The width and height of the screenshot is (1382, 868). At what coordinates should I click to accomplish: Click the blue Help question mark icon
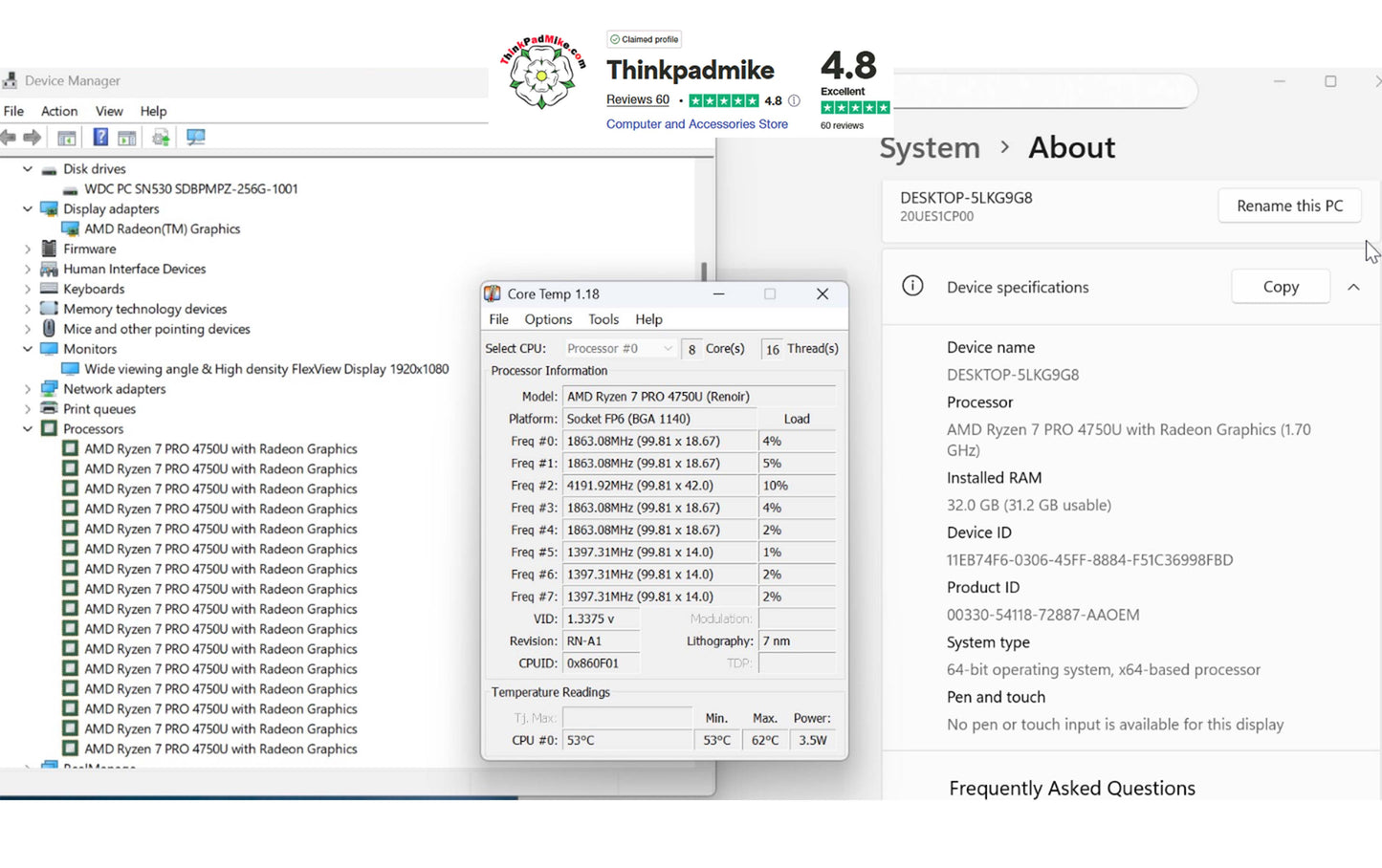coord(100,138)
